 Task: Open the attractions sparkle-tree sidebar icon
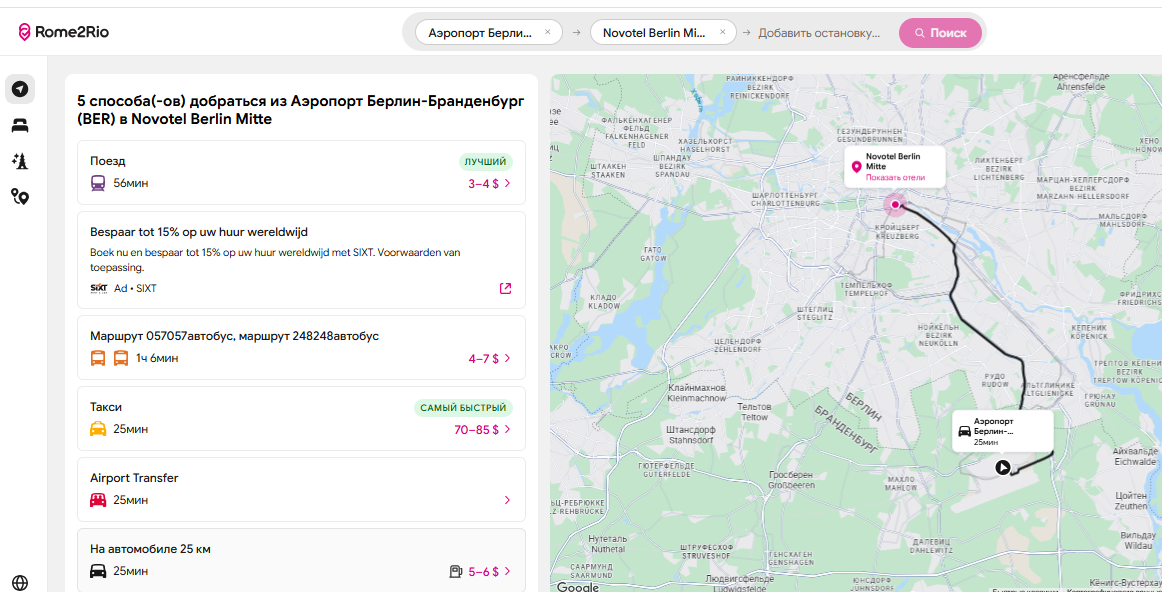click(x=20, y=160)
